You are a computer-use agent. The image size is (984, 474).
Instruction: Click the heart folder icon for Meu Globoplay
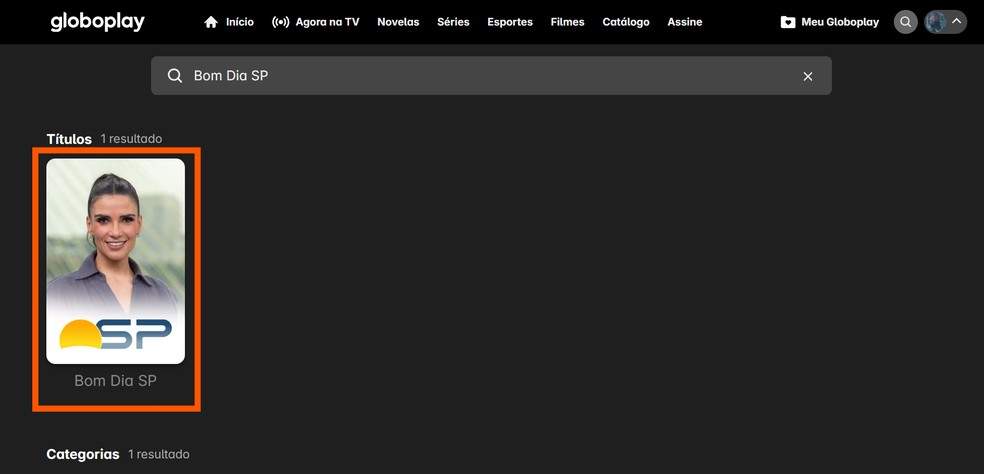(788, 22)
